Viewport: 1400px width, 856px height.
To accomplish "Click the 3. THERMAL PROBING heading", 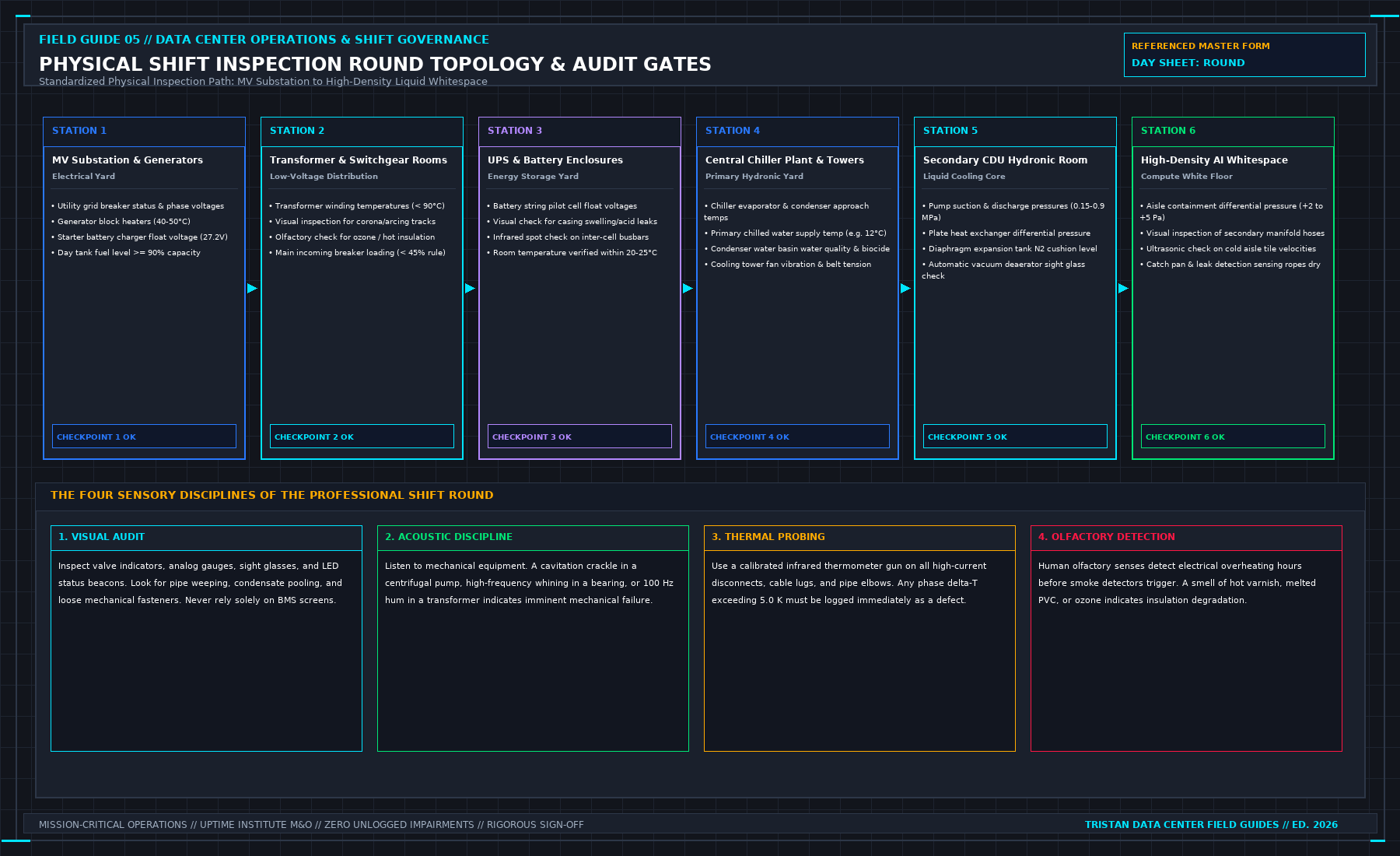I will tap(768, 537).
